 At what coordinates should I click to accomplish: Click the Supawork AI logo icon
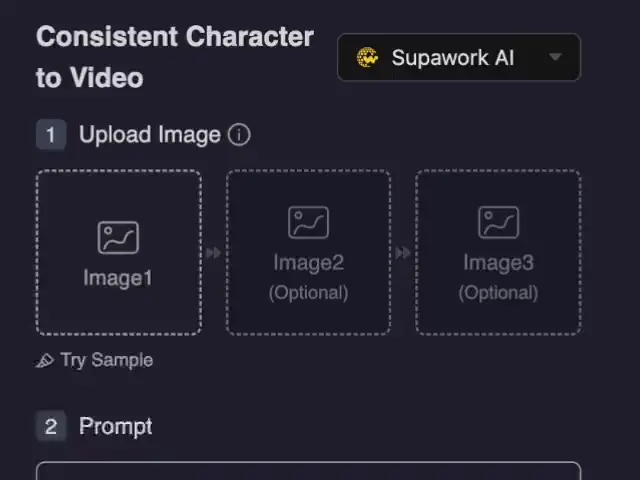369,58
